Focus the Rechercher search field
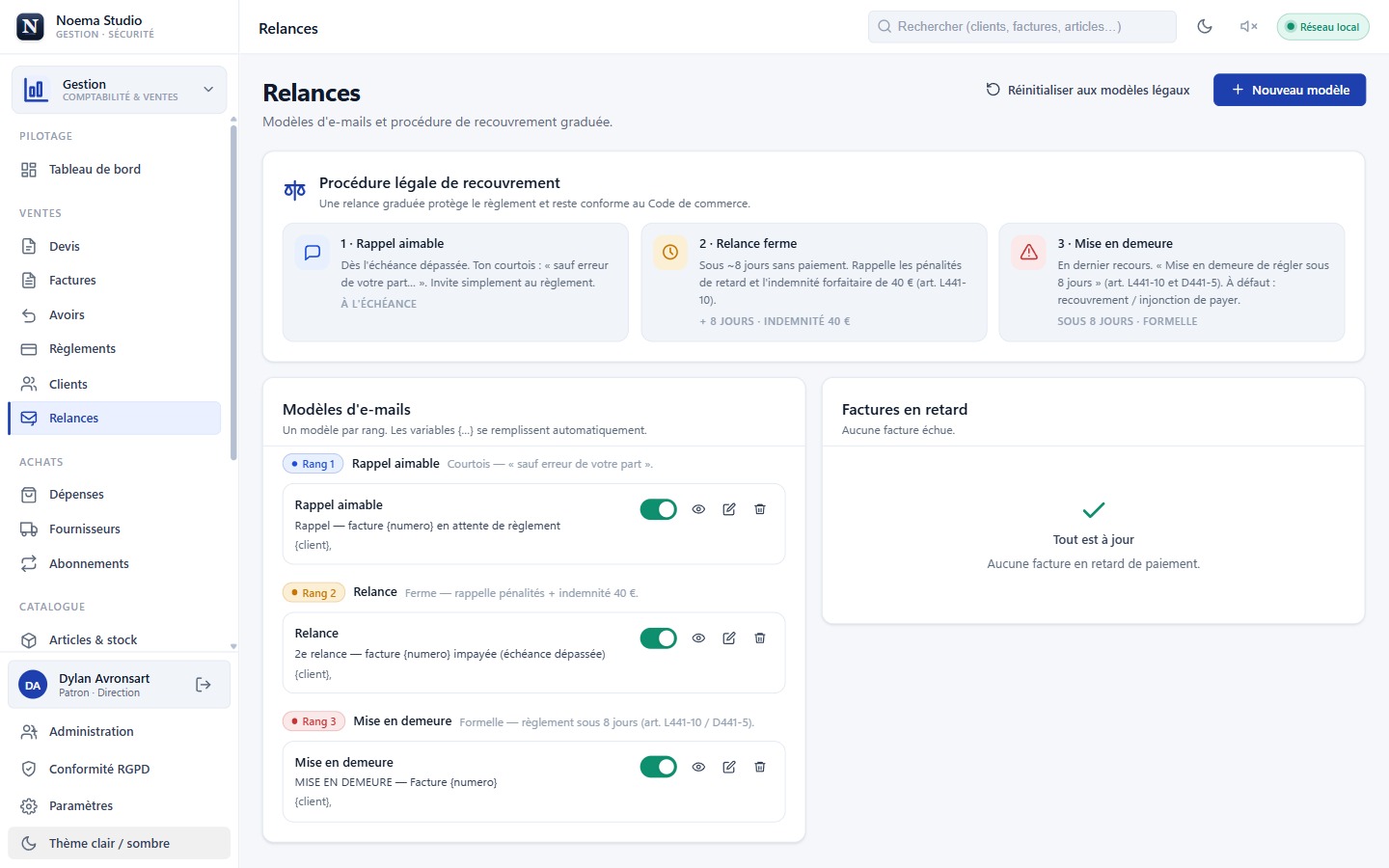This screenshot has height=868, width=1389. click(1022, 27)
